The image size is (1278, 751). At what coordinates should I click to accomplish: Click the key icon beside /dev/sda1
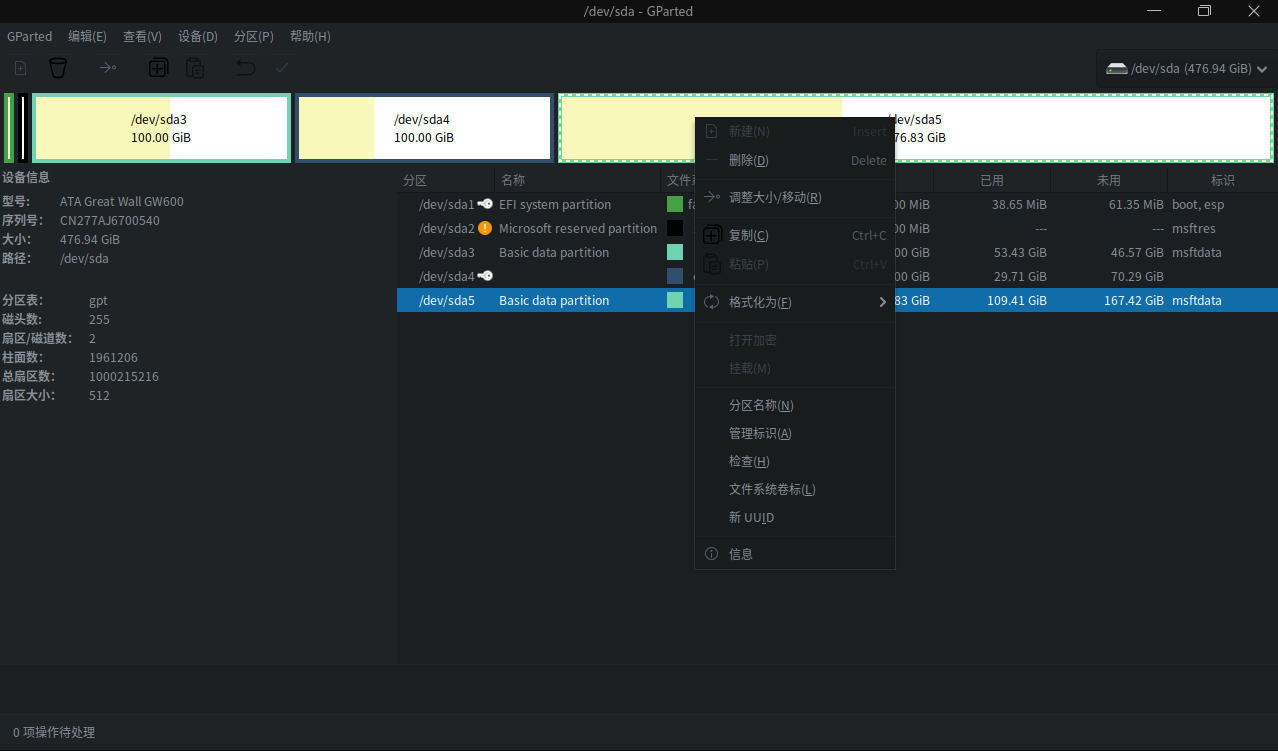[485, 204]
